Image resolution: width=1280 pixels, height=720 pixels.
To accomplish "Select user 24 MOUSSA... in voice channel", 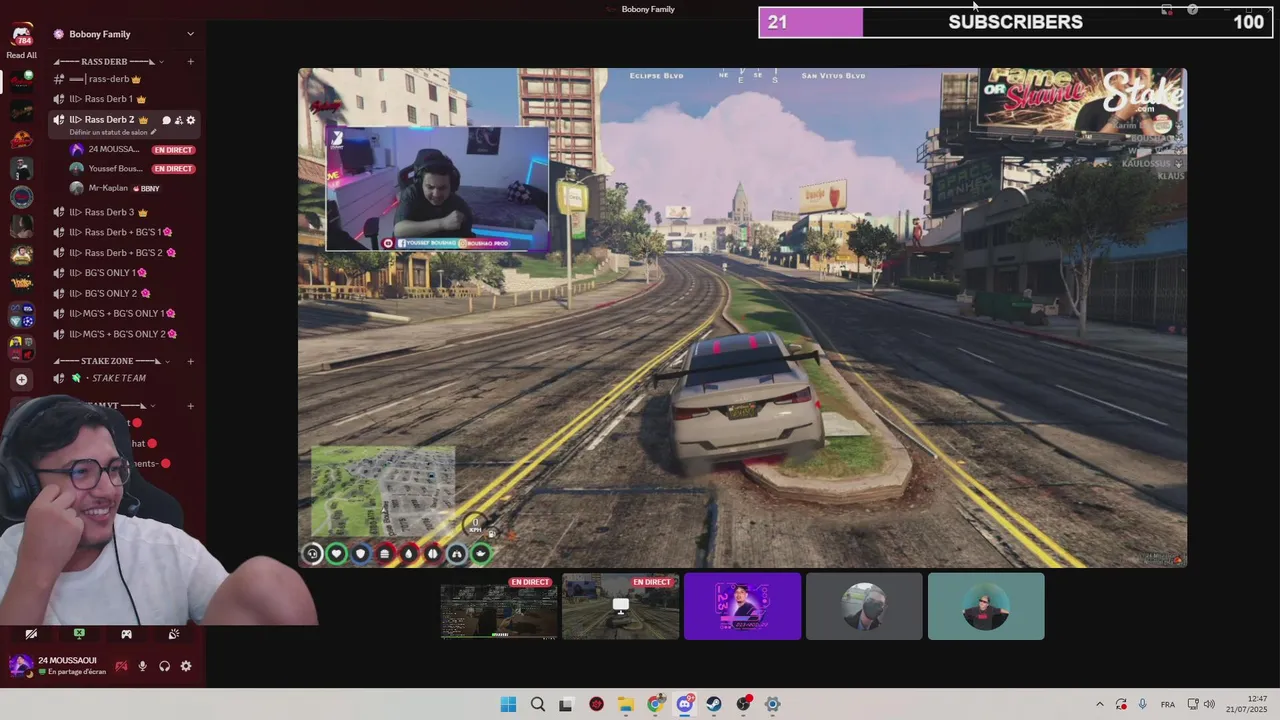I will pos(105,150).
